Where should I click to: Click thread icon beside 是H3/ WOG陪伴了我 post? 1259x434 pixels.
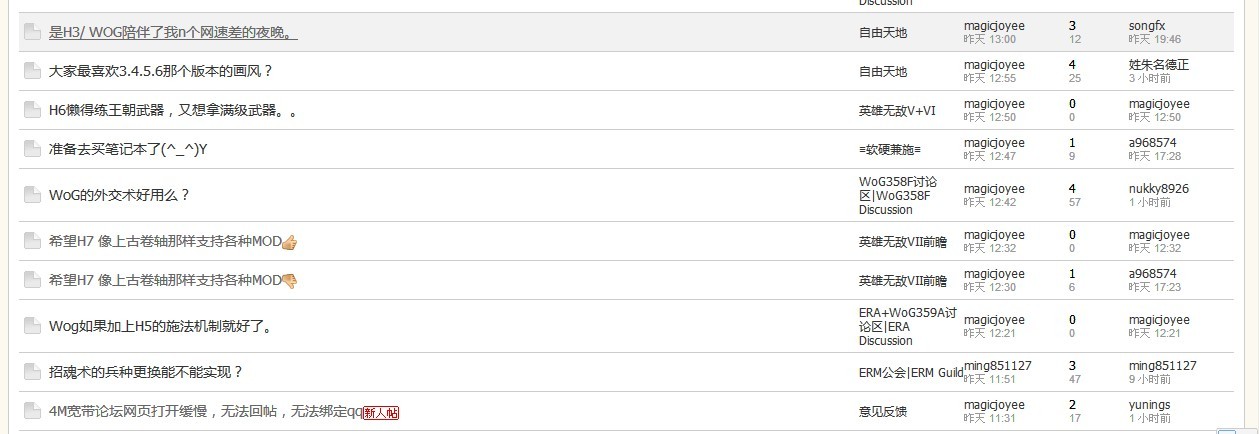(32, 32)
